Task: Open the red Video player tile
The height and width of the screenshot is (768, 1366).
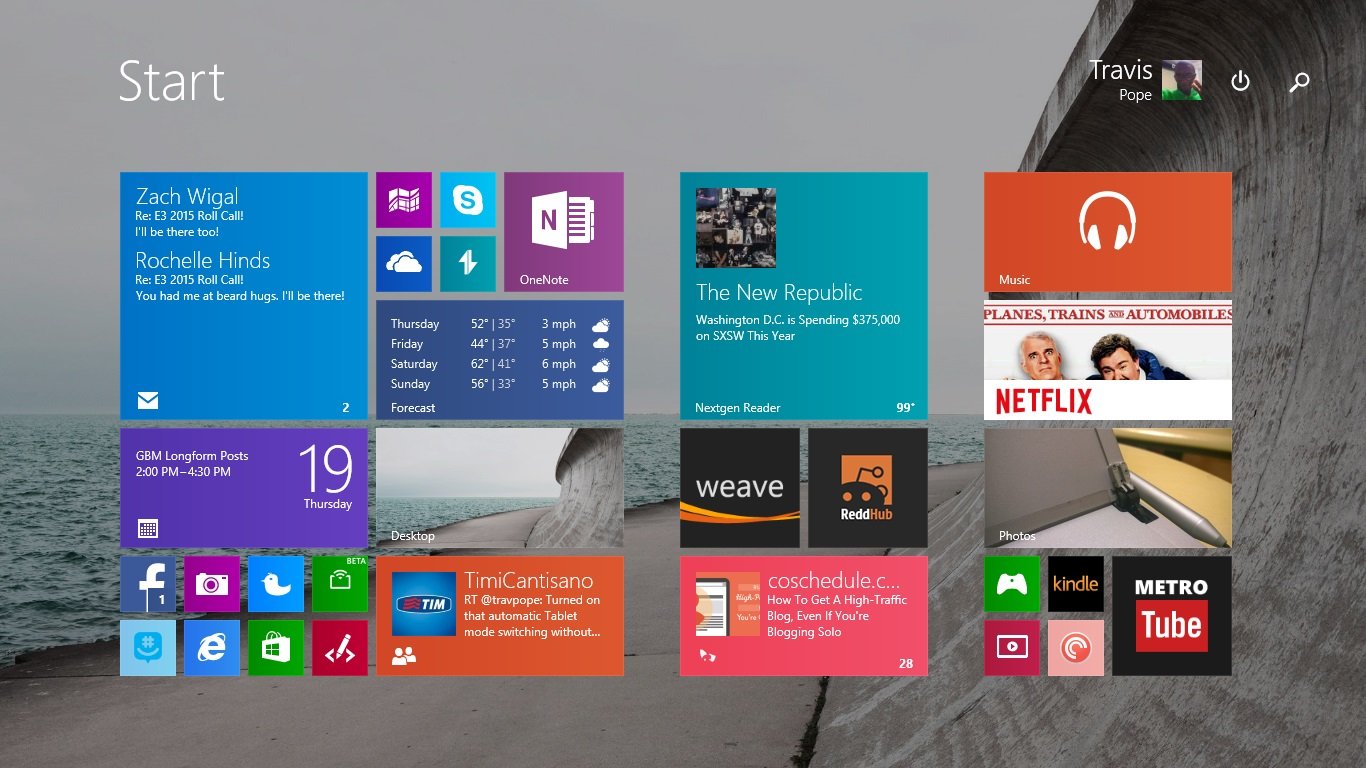Action: 1012,648
